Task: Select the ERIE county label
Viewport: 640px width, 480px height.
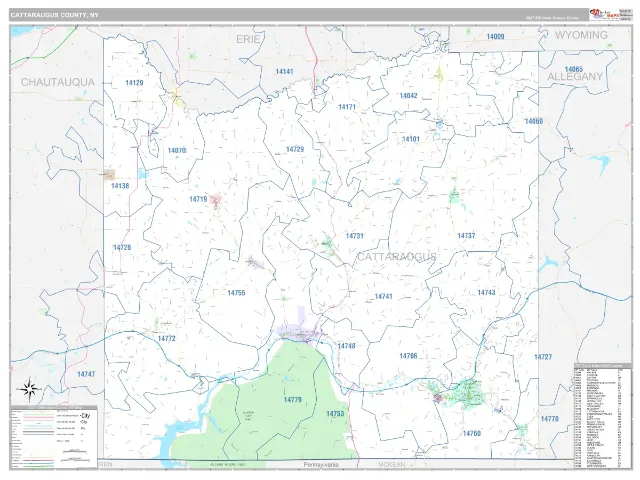Action: 248,39
